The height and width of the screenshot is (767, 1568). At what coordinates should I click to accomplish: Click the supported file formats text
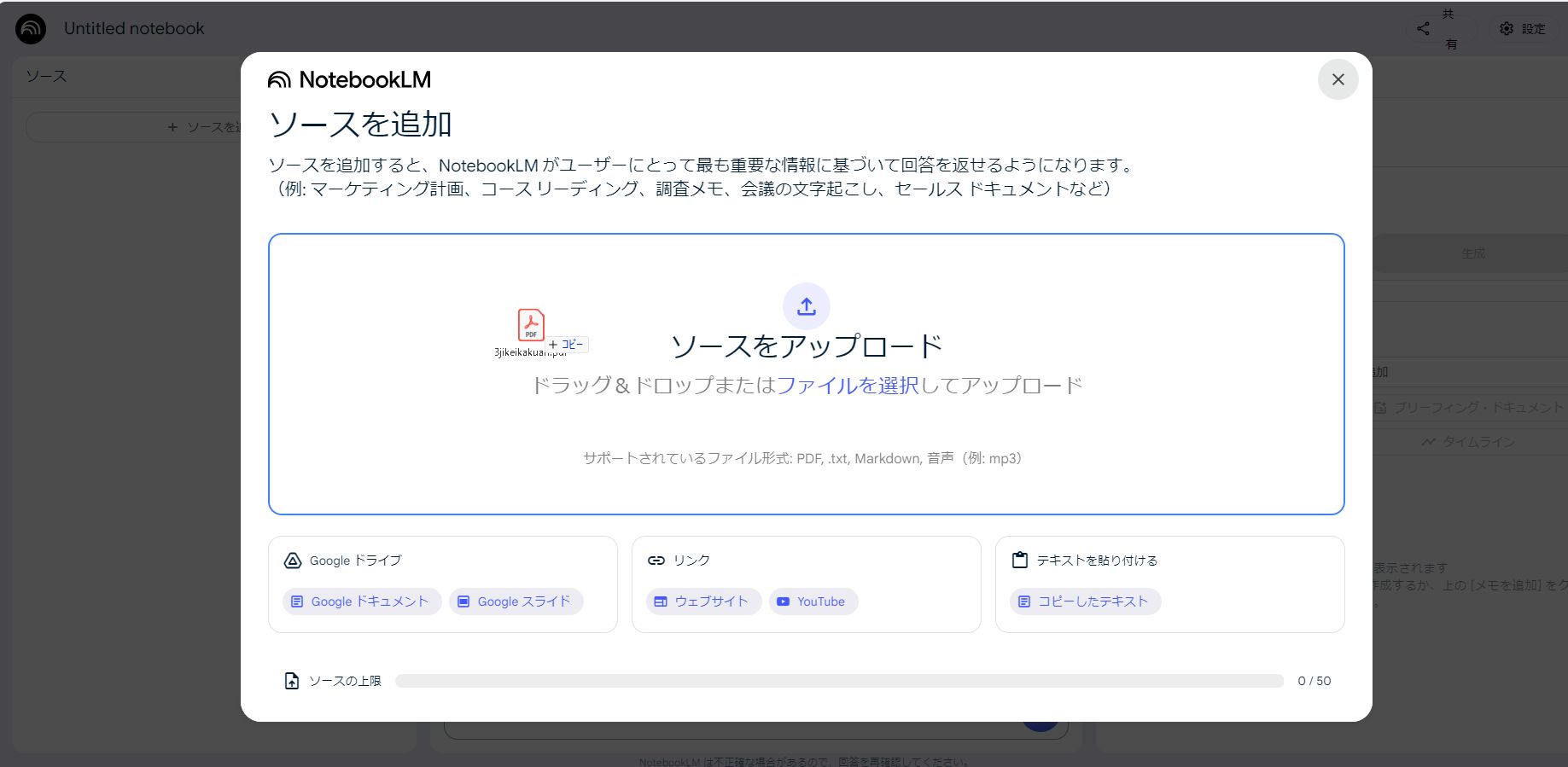(803, 458)
